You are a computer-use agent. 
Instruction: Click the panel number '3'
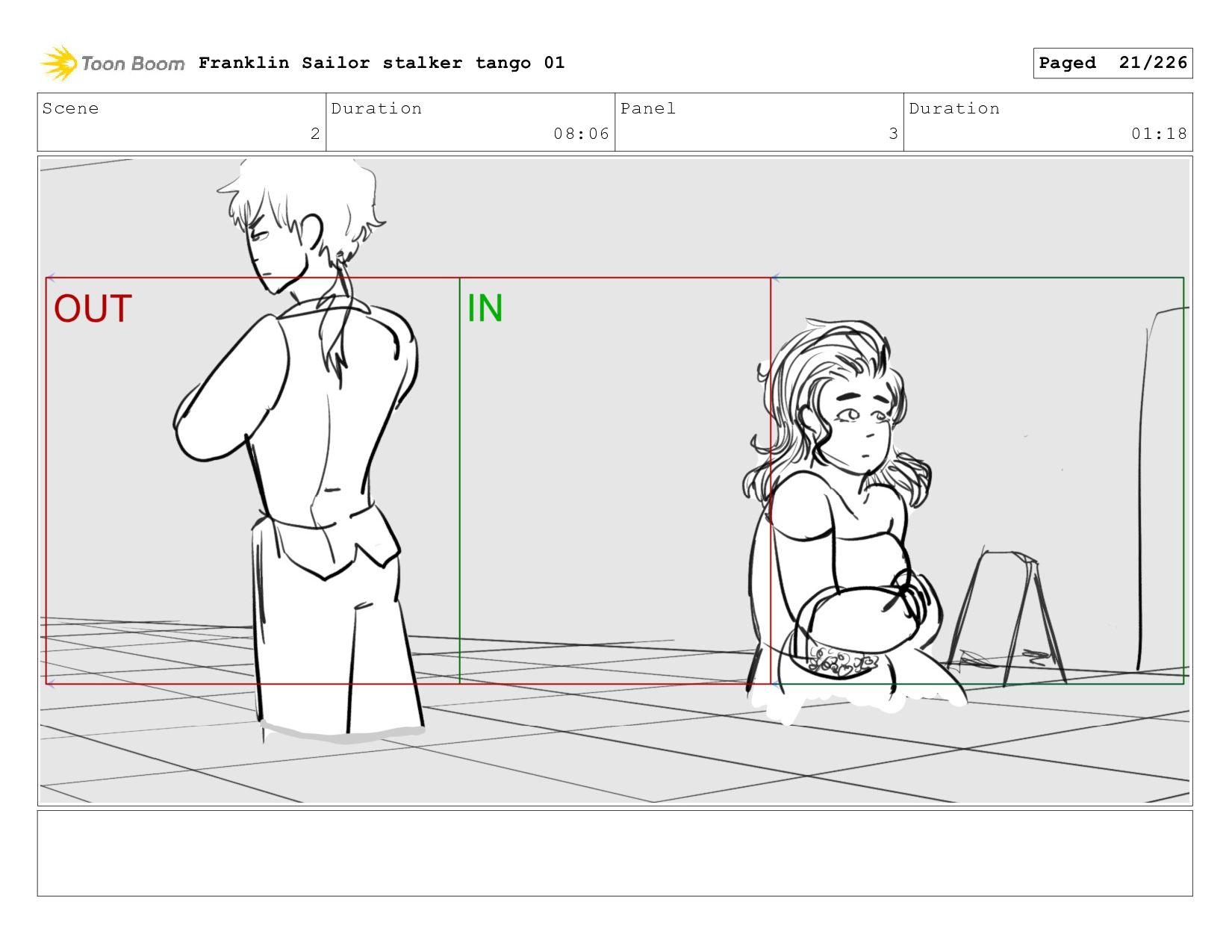893,134
